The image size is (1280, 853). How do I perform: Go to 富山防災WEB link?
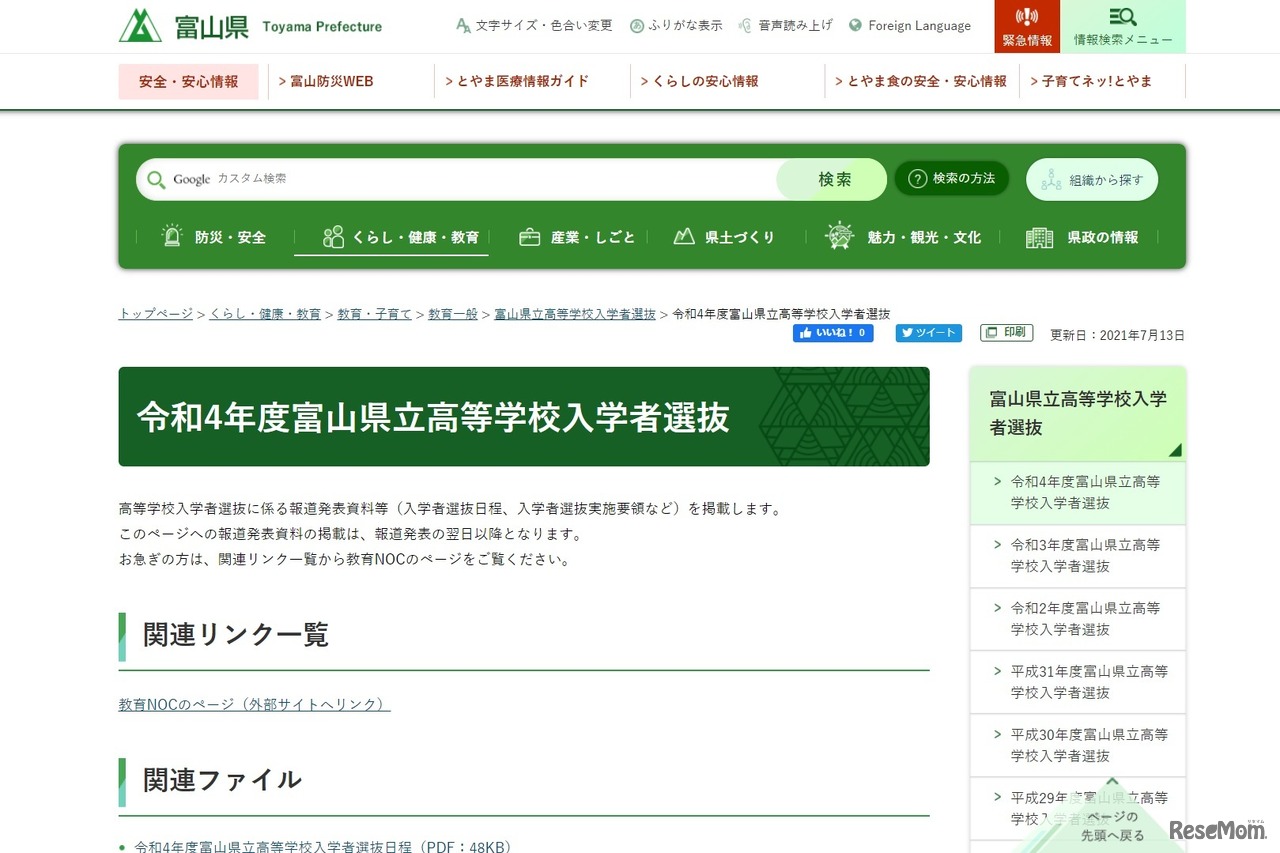click(x=326, y=81)
